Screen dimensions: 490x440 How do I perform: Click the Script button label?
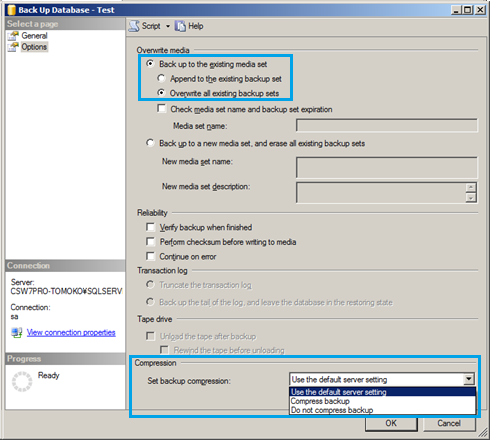pos(151,26)
